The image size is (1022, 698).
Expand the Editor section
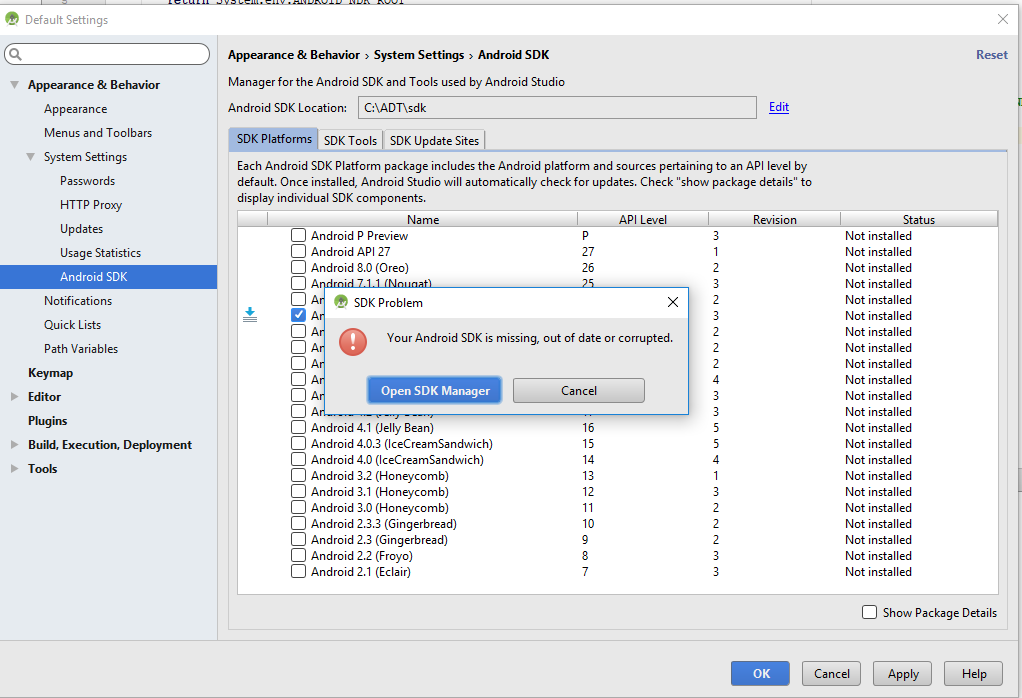click(13, 396)
